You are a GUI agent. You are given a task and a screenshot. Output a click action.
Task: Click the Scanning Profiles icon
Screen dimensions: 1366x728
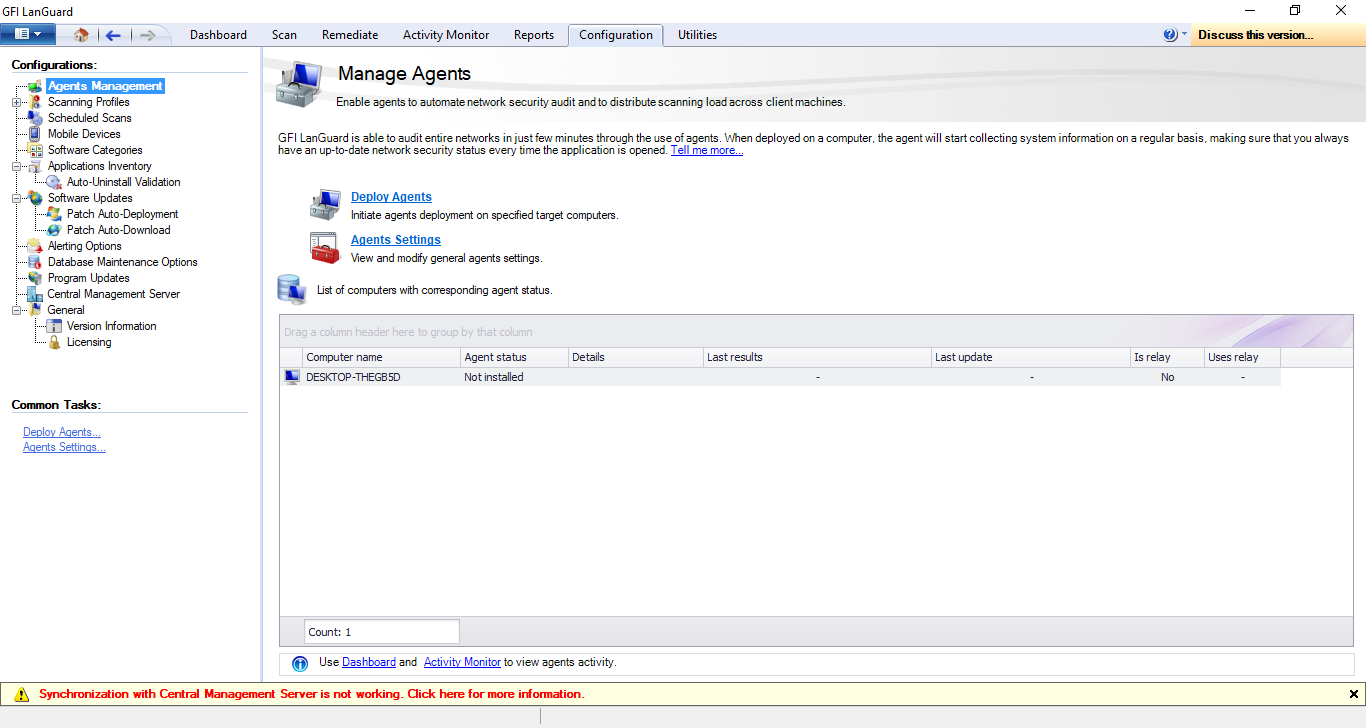35,102
